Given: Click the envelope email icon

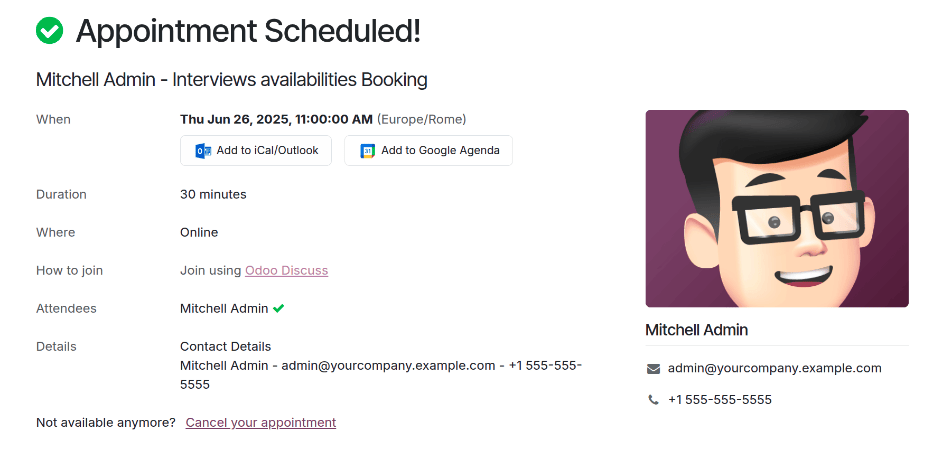Looking at the screenshot, I should coord(654,368).
